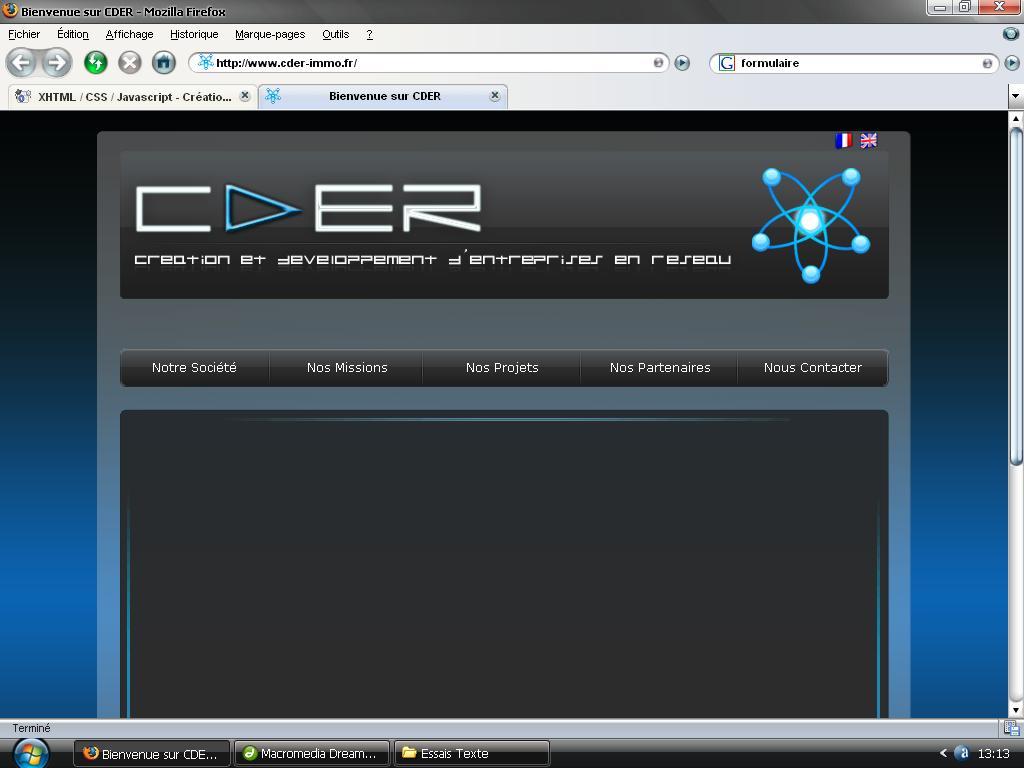Open the Historique menu

point(194,34)
